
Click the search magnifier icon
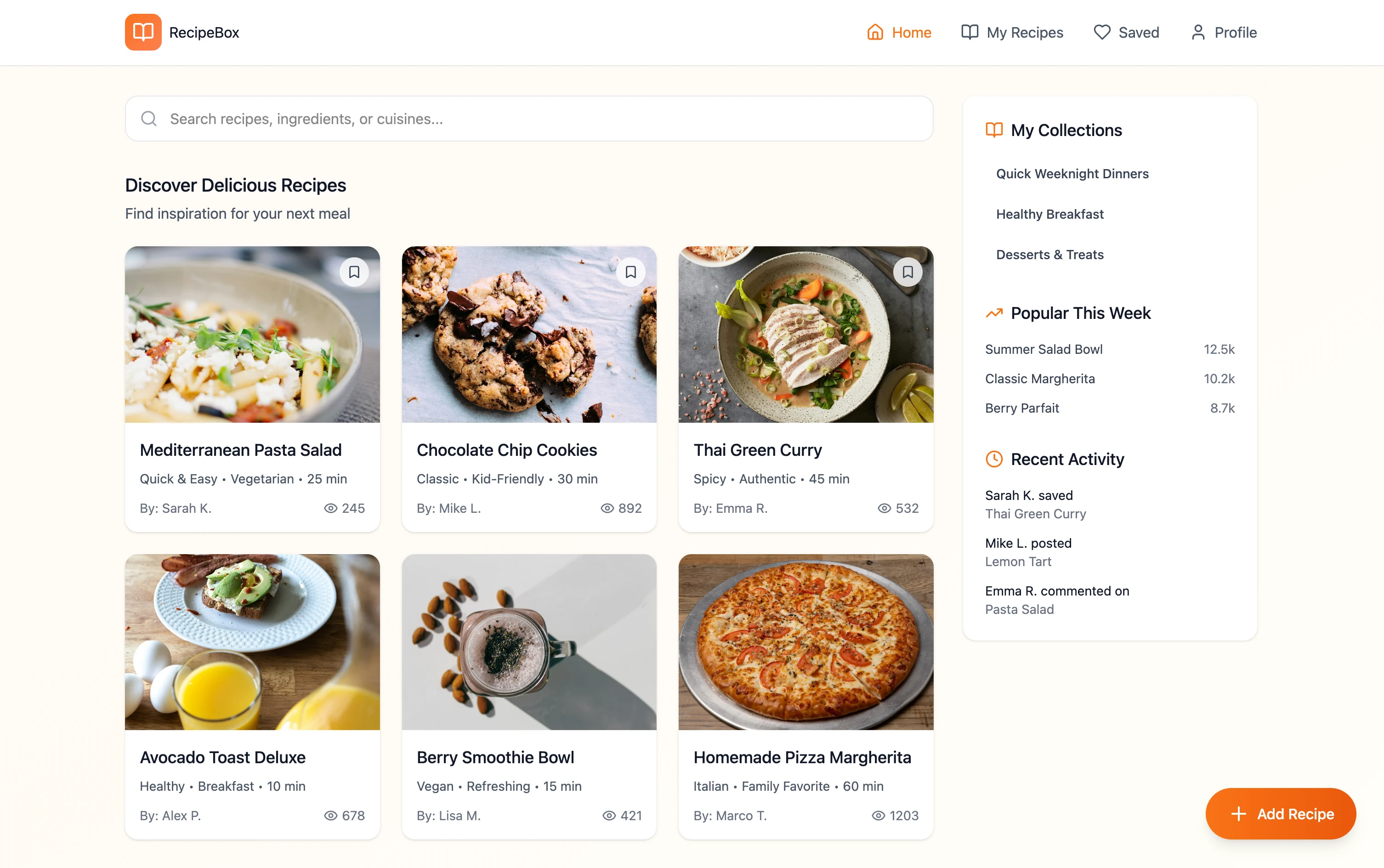149,119
